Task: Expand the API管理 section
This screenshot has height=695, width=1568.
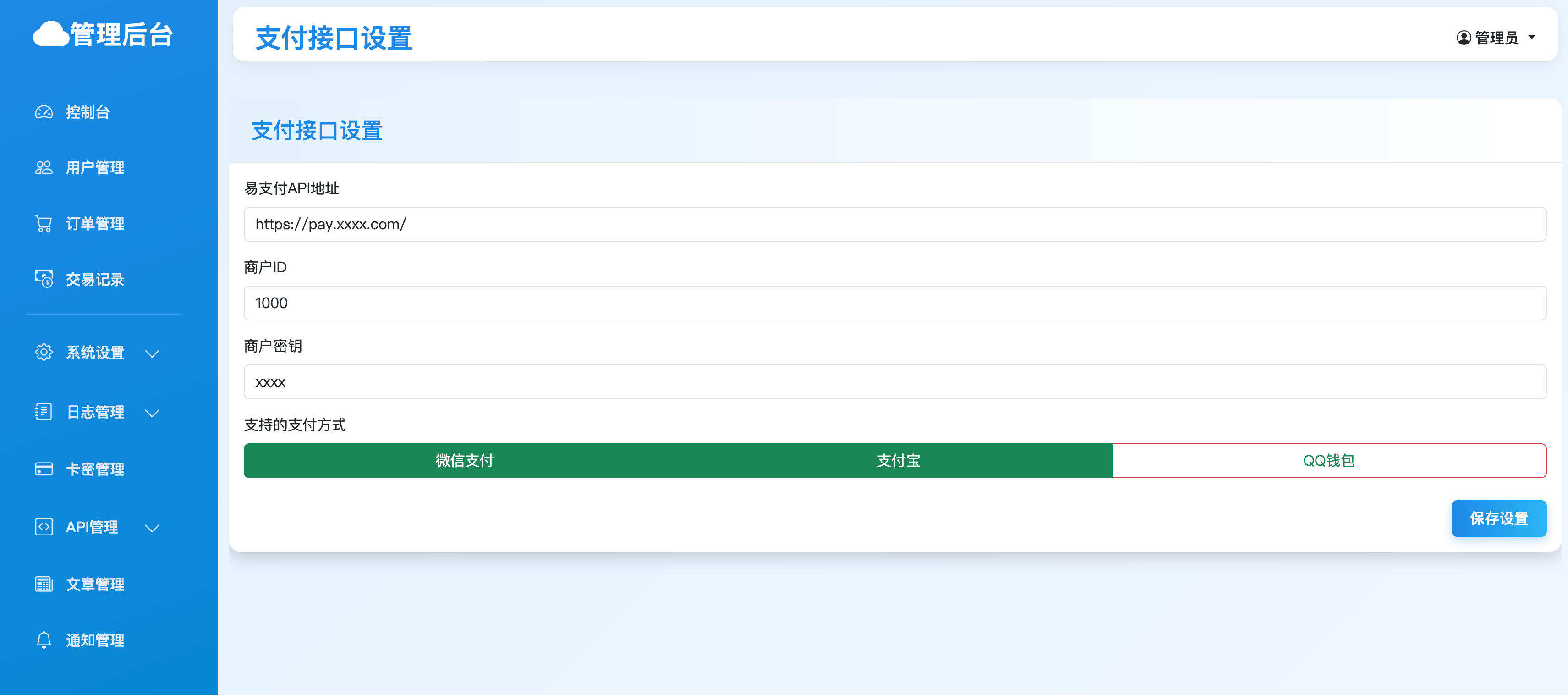Action: click(x=152, y=528)
